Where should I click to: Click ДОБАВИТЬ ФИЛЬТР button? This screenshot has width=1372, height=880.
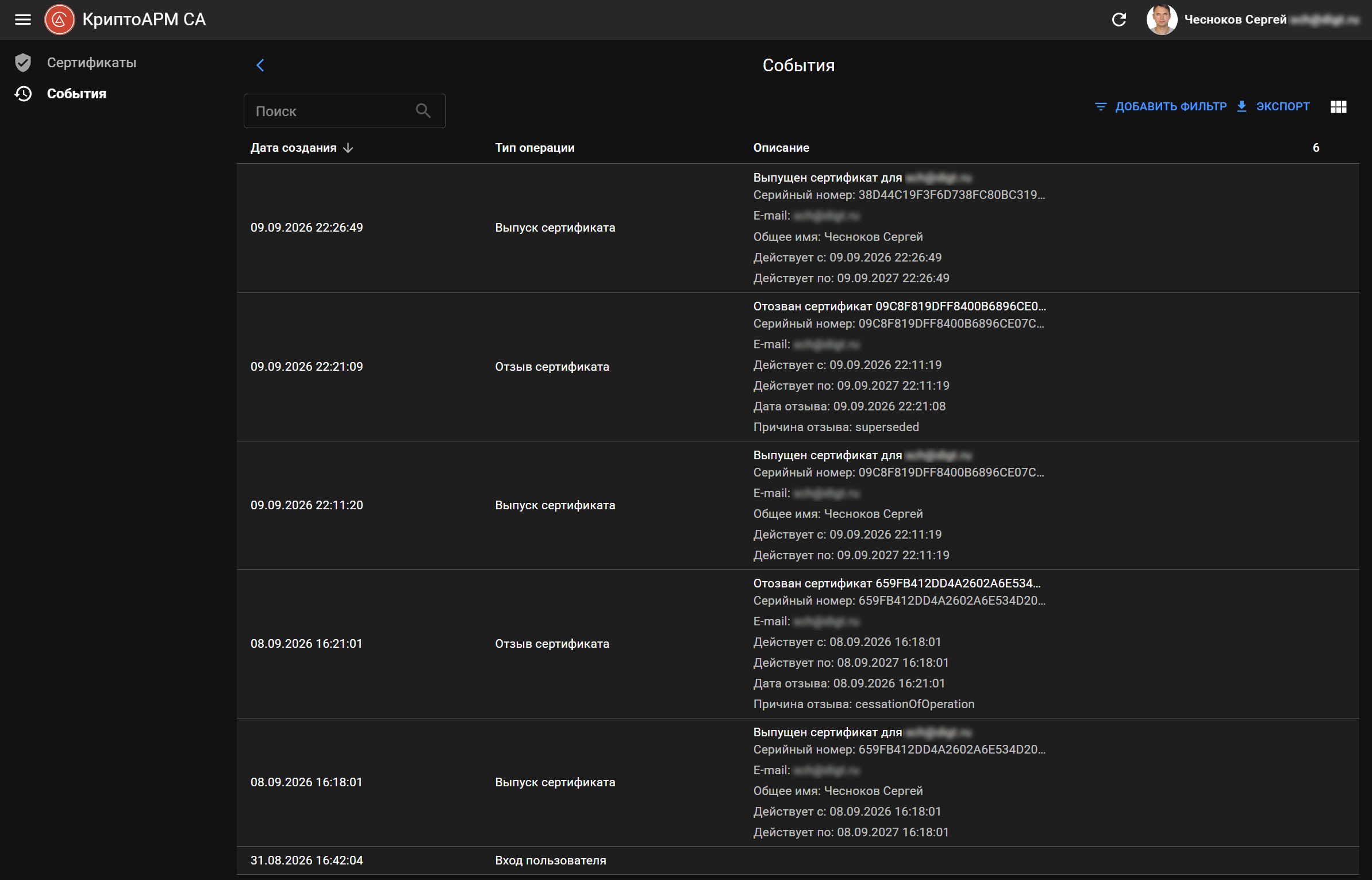1161,106
